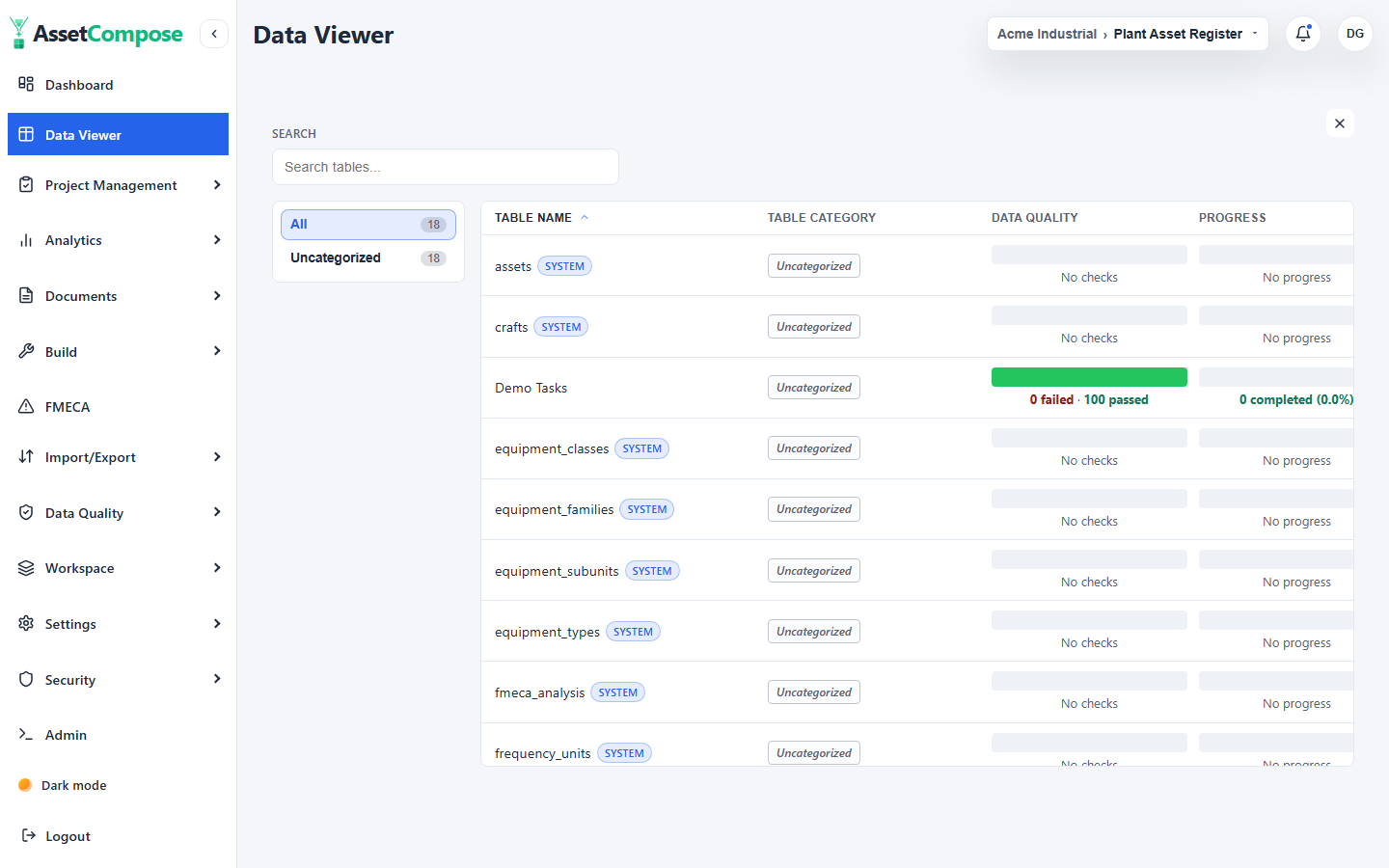
Task: Open the equipment_subunits table
Action: [x=557, y=571]
